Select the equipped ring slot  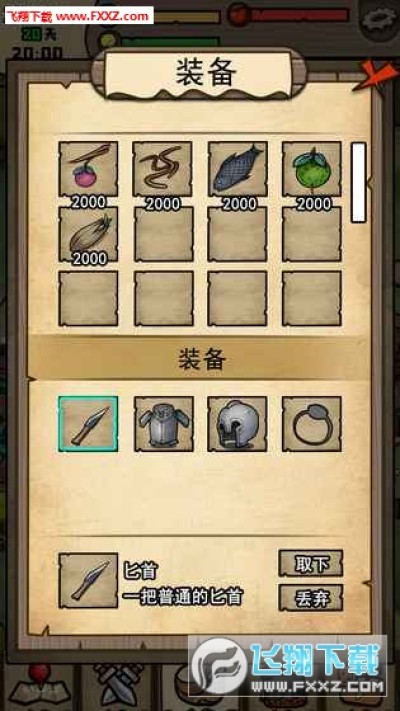point(312,424)
